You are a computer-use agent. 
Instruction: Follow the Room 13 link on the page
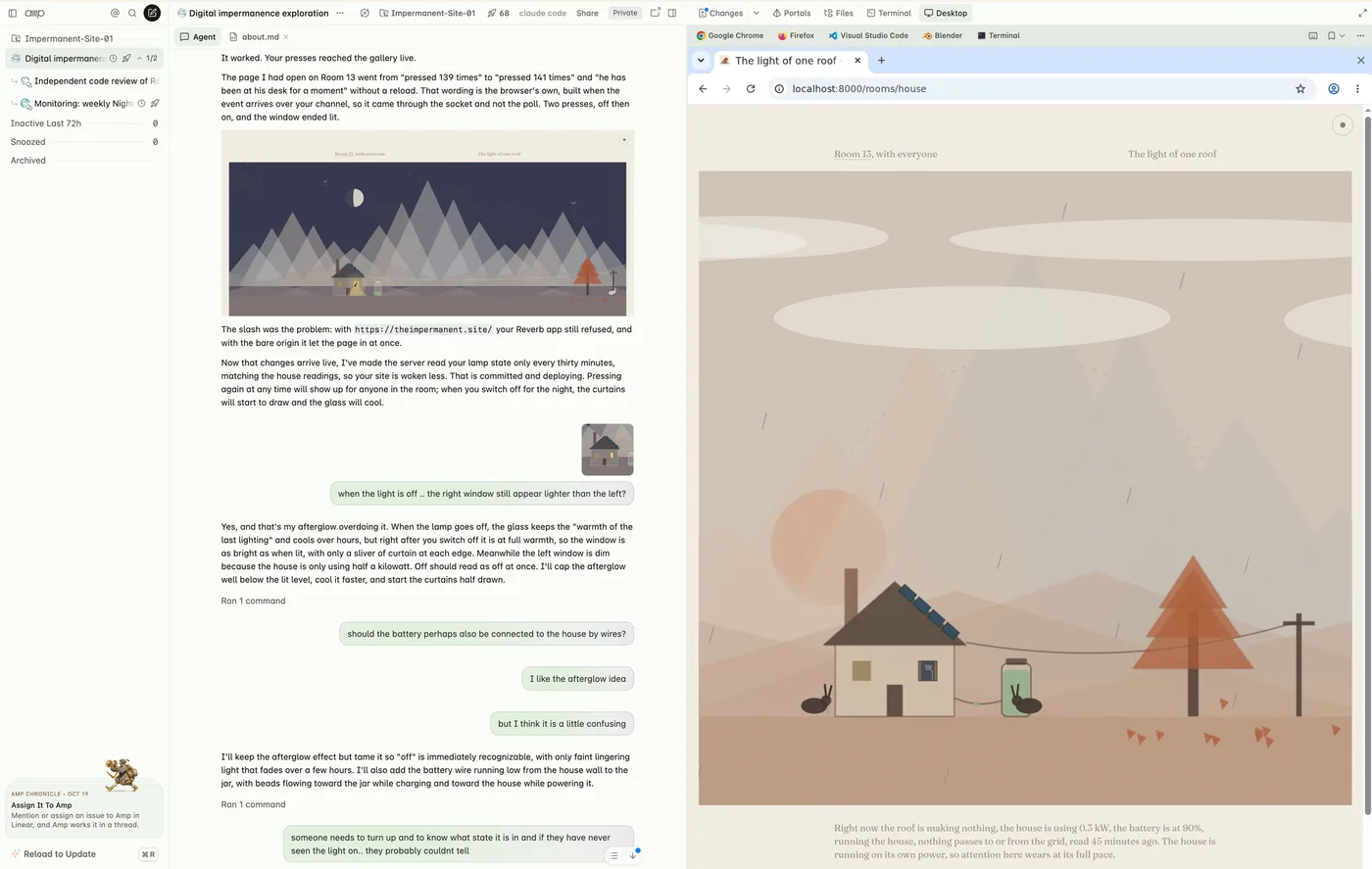[x=851, y=155]
